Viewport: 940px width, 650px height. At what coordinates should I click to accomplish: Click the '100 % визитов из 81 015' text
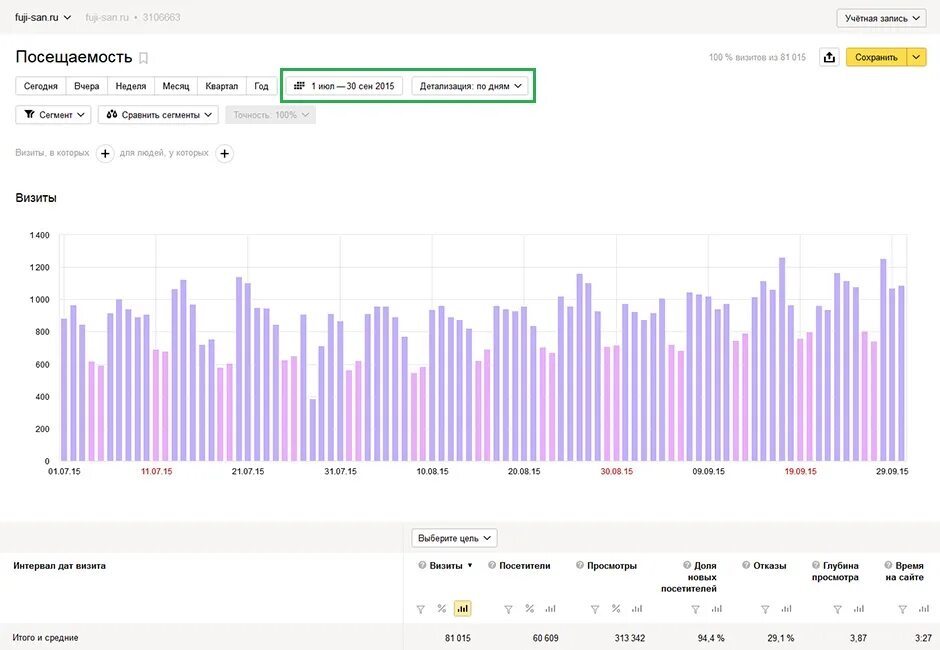(x=757, y=57)
